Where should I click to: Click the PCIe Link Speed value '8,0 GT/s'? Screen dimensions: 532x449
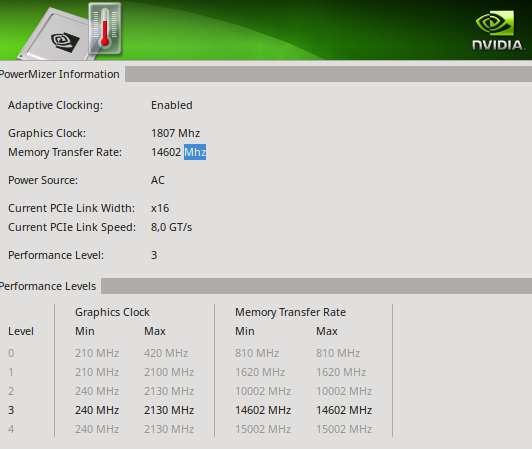click(171, 227)
